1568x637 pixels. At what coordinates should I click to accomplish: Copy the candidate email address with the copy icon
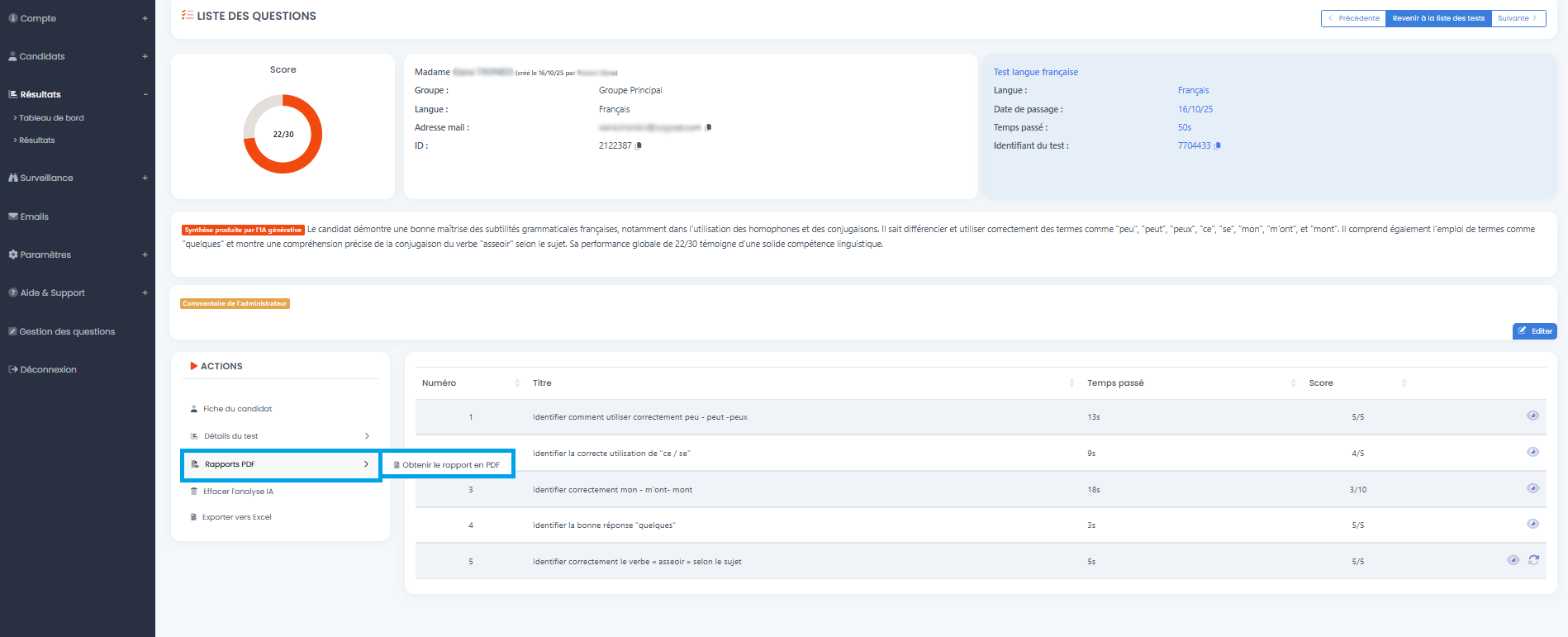pos(709,127)
